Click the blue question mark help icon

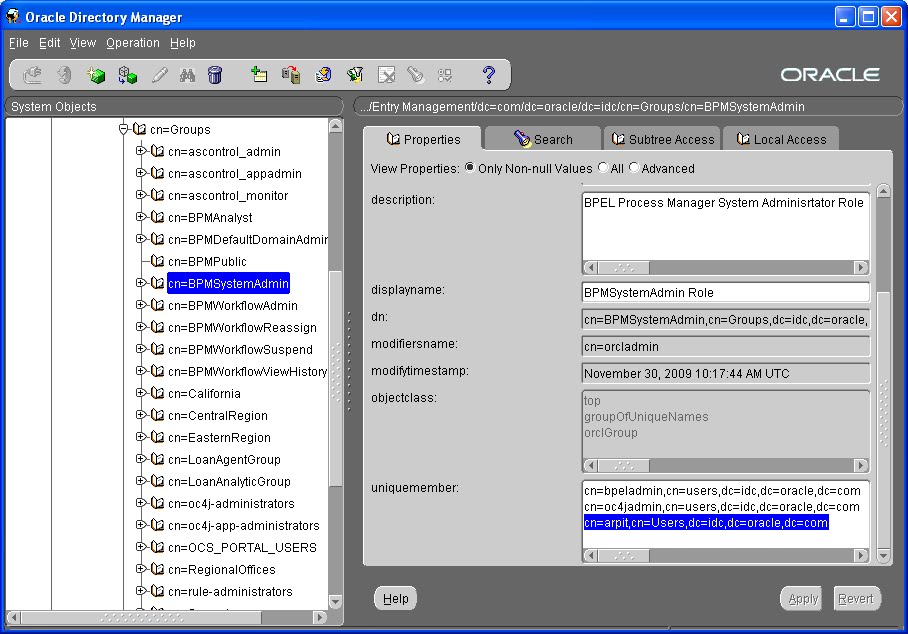pyautogui.click(x=489, y=75)
